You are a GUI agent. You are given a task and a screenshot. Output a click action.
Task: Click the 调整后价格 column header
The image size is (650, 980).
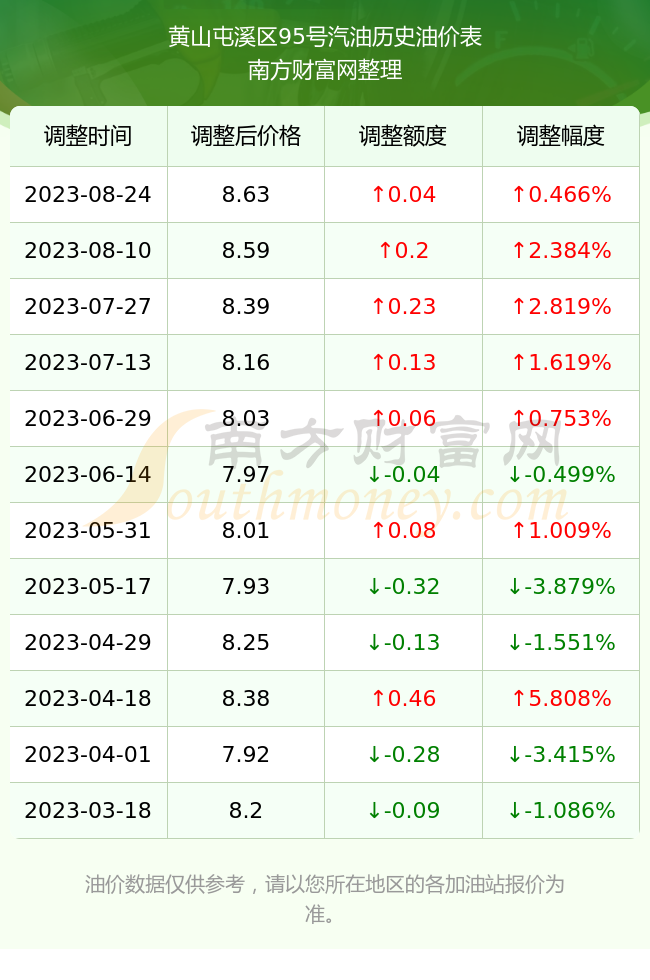point(246,136)
